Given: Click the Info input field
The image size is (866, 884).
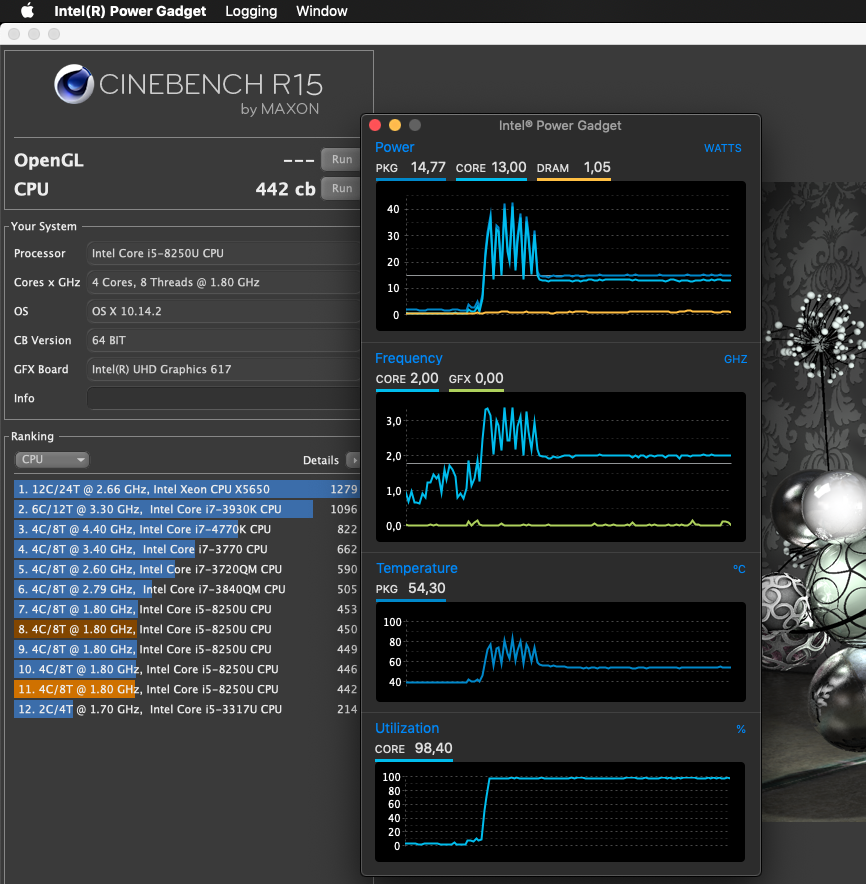Looking at the screenshot, I should 223,398.
